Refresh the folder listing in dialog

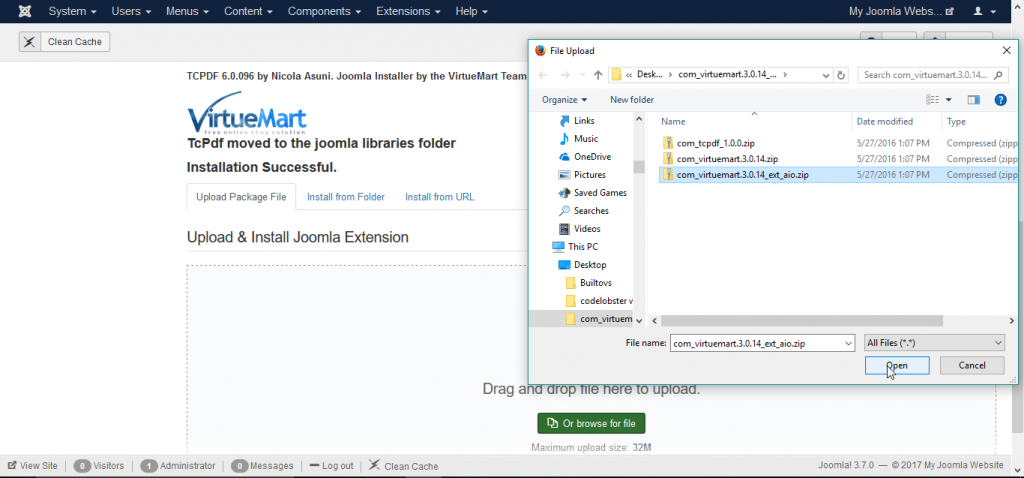click(841, 75)
